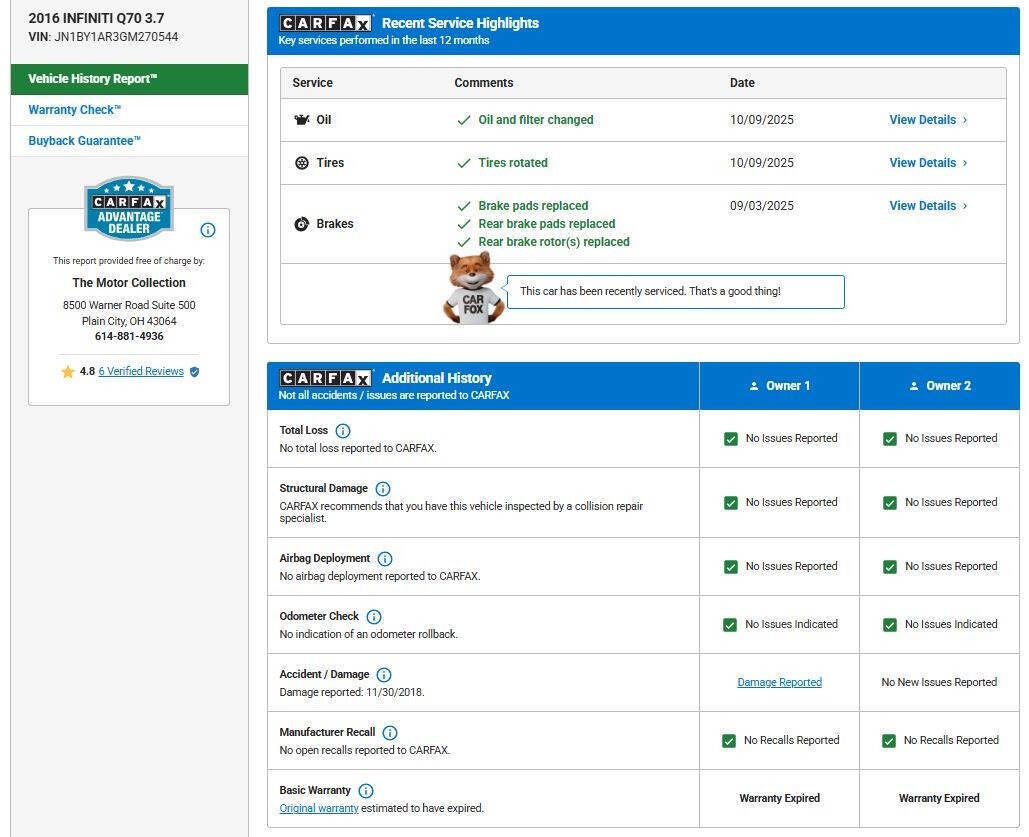Expand View Details for Tires service
Viewport: 1029px width, 837px height.
pyautogui.click(x=928, y=163)
